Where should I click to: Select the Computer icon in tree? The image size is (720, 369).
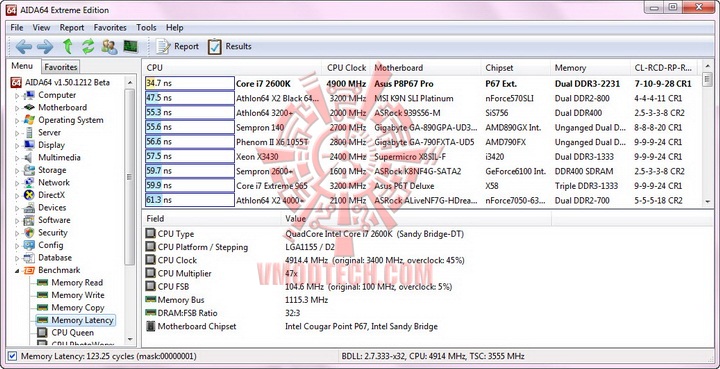coord(29,95)
